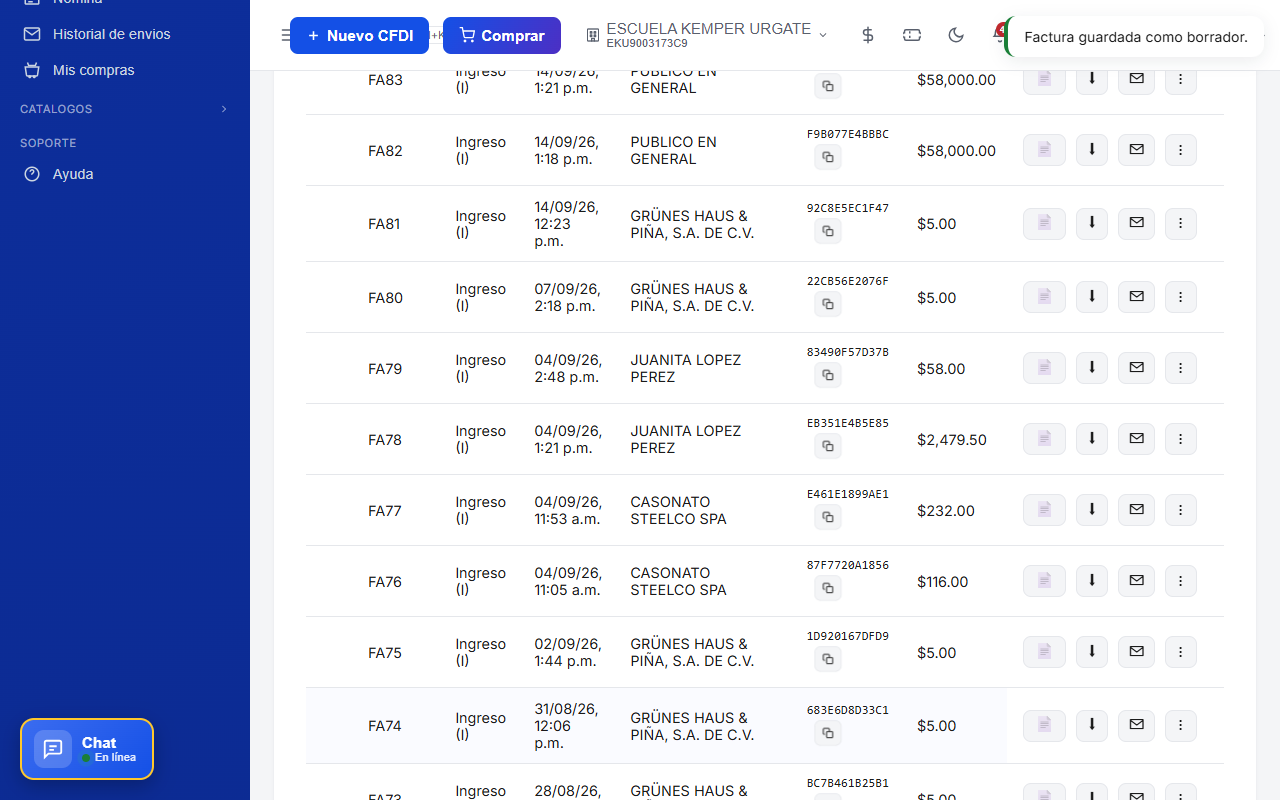
Task: Open more options for invoice FA75
Action: point(1181,652)
